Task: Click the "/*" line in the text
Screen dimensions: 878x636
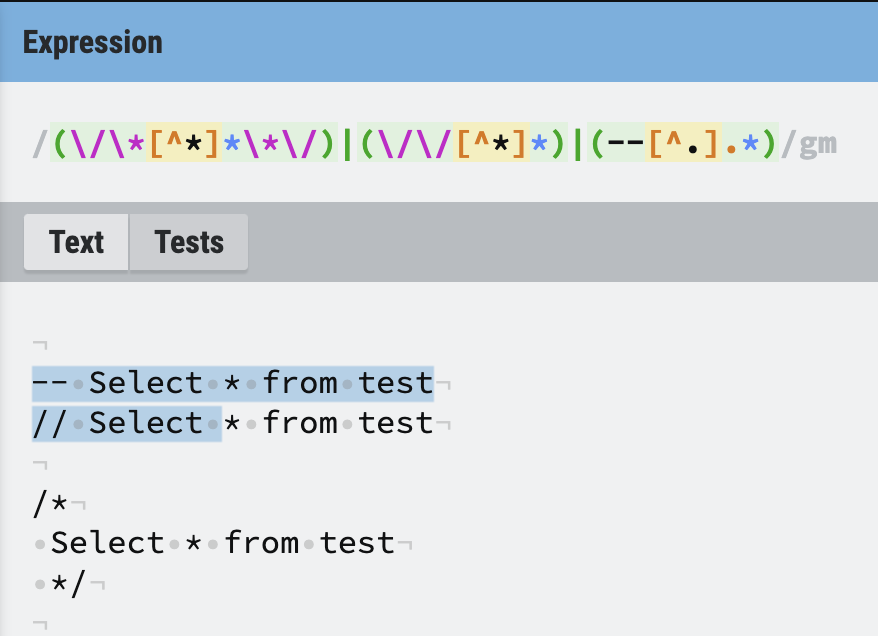Action: click(x=50, y=504)
